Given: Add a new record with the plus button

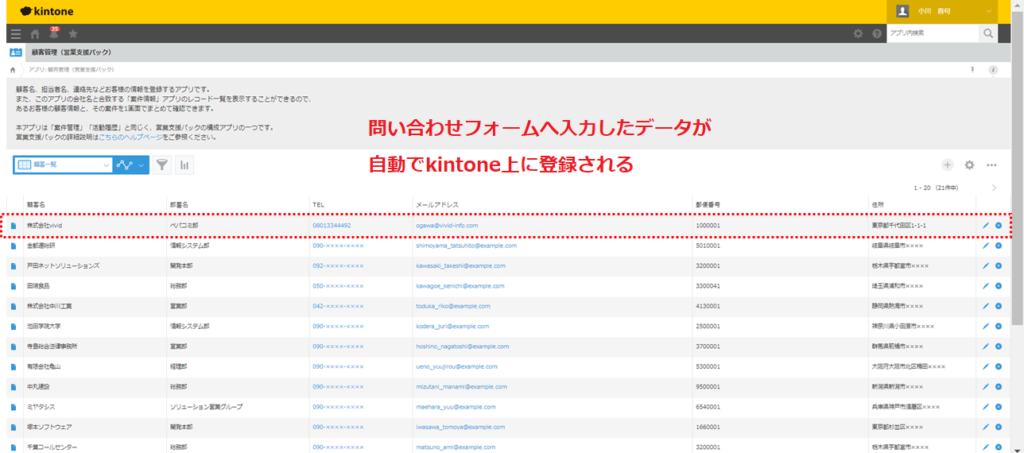Looking at the screenshot, I should [x=948, y=165].
